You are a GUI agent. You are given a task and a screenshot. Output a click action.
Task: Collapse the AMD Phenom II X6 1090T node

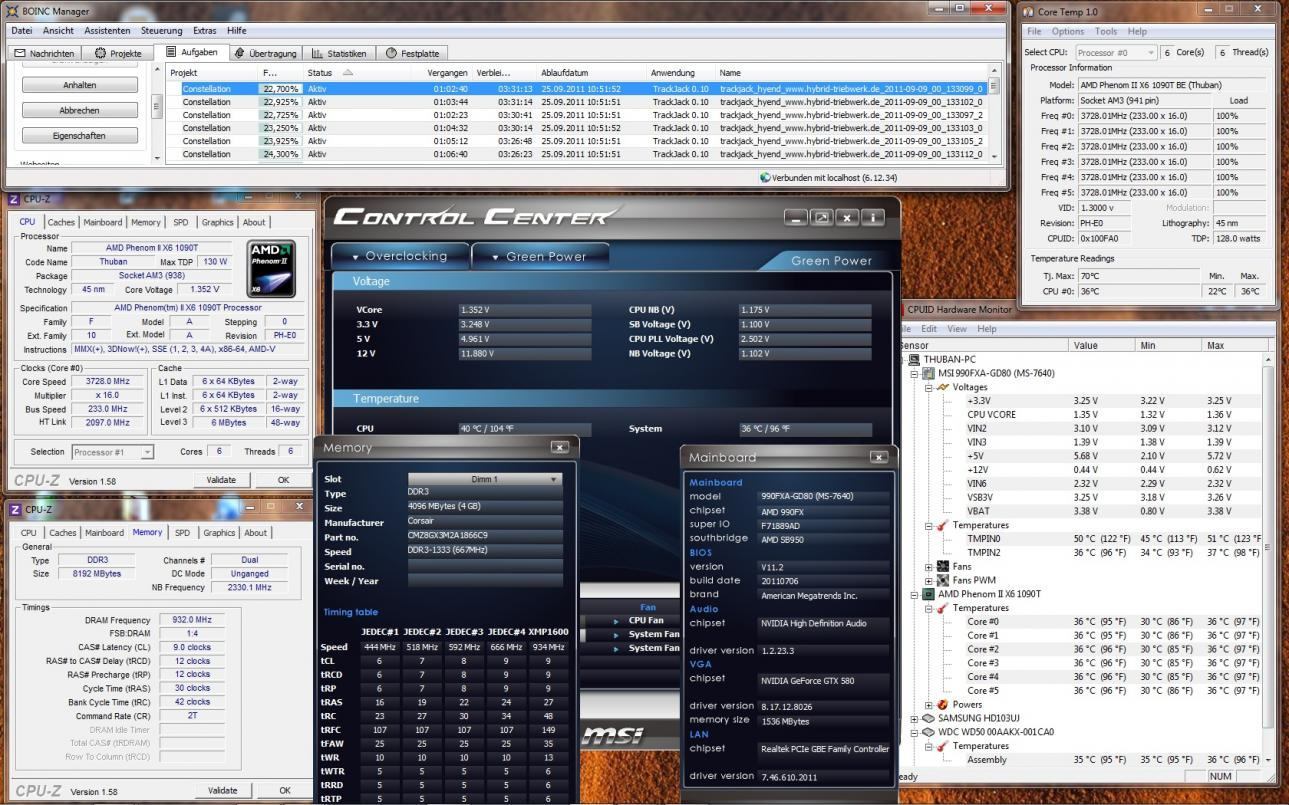click(914, 594)
